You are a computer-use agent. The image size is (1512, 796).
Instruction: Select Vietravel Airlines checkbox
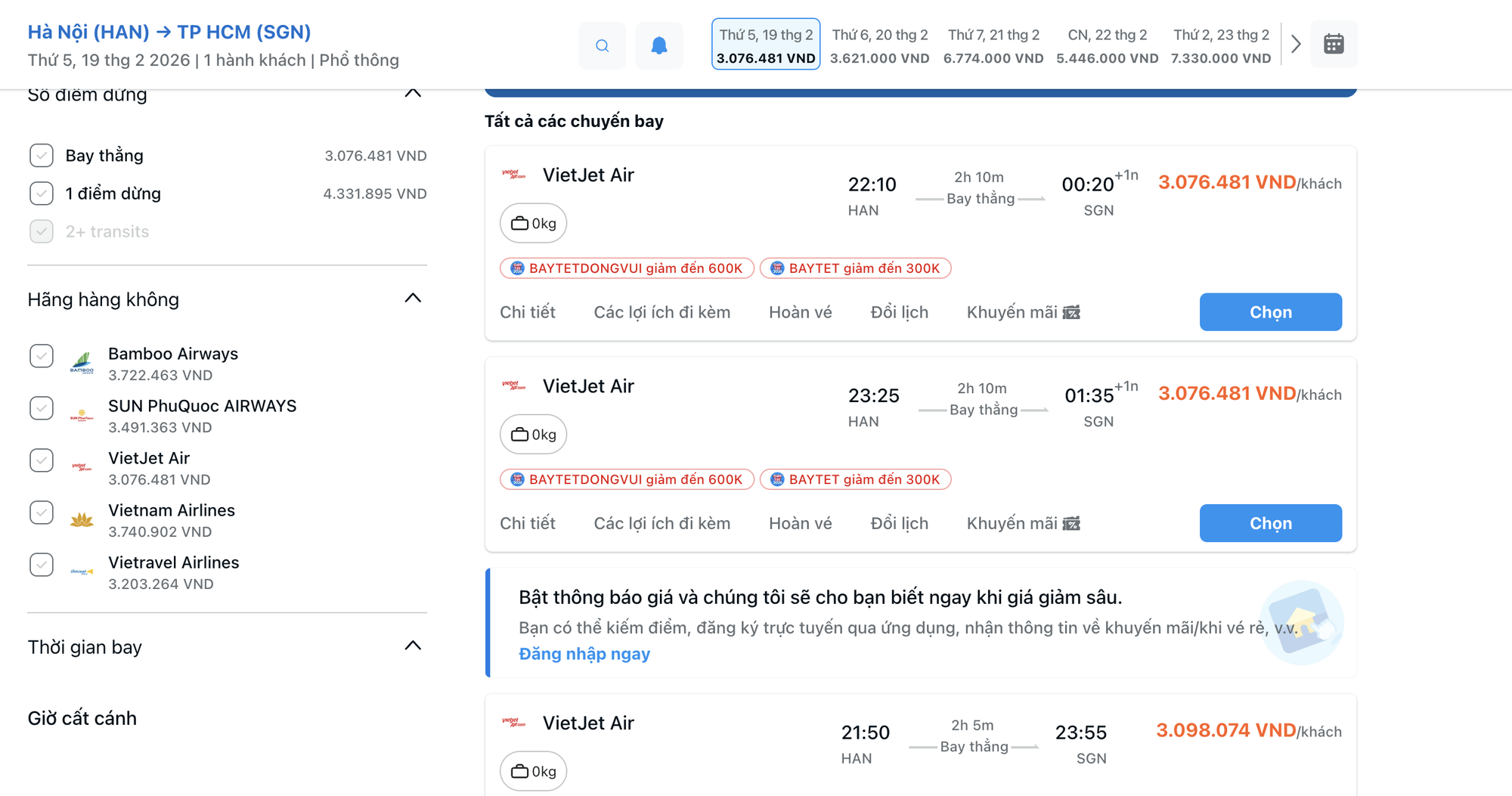(42, 565)
